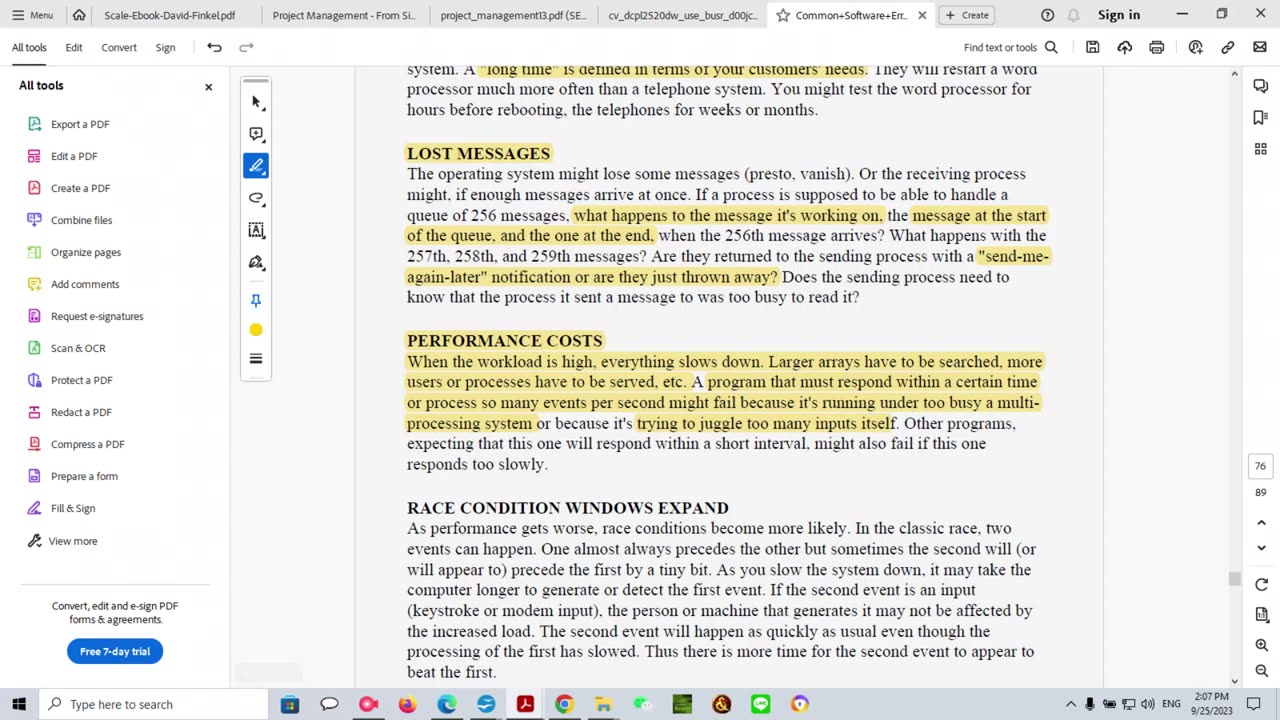
Task: Select the All tools menu
Action: pyautogui.click(x=29, y=47)
